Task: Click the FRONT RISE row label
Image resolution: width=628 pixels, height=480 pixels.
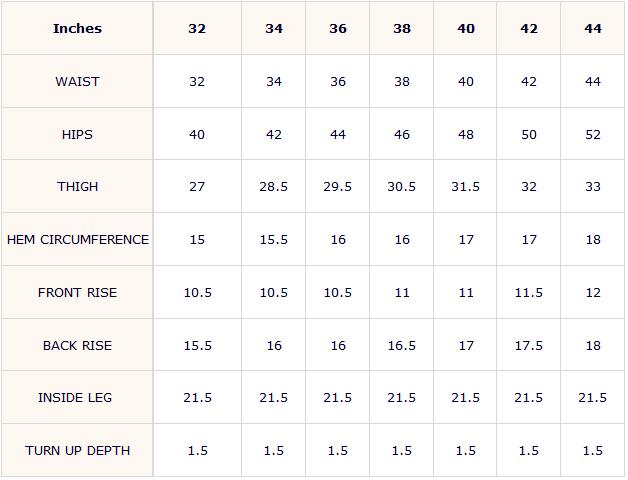Action: pos(77,292)
